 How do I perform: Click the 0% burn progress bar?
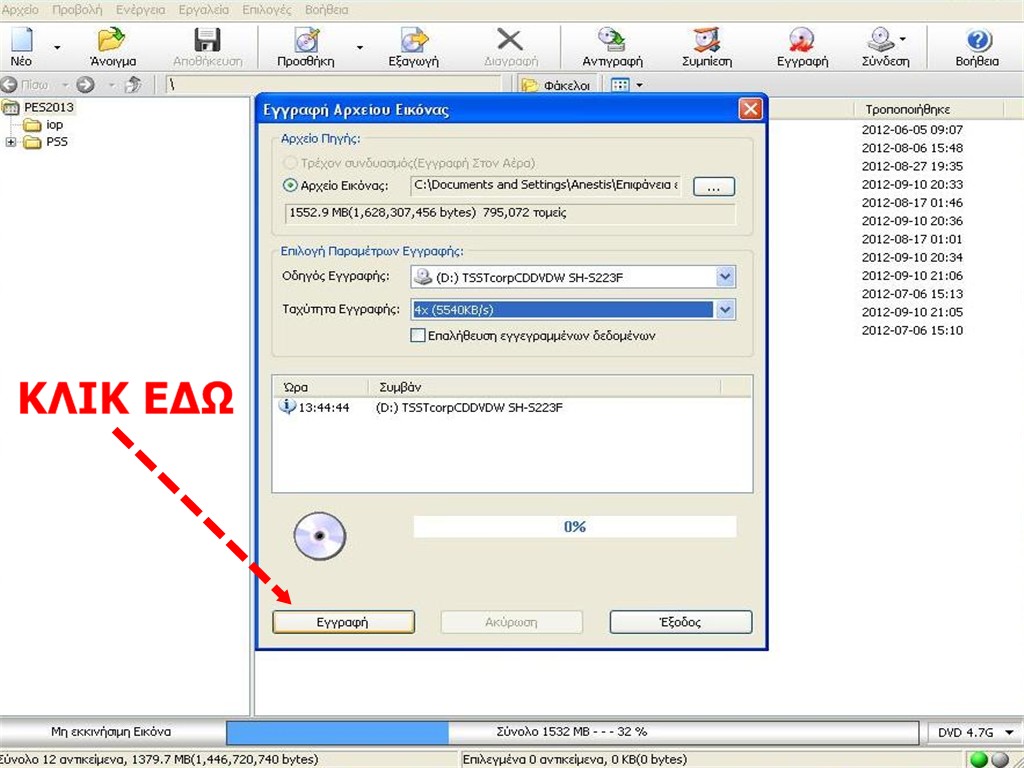coord(574,527)
